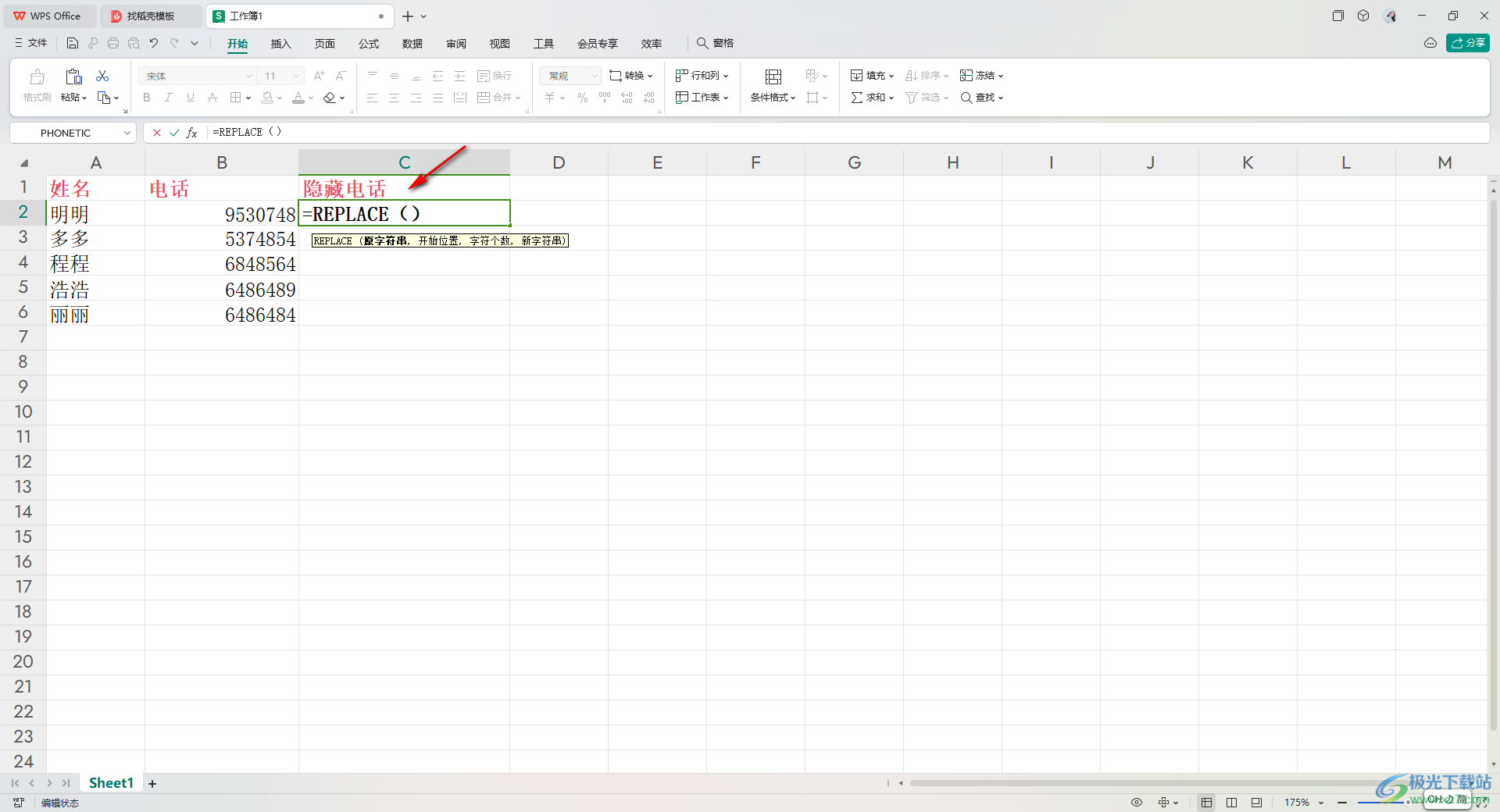This screenshot has height=812, width=1500.
Task: Open the File (文件) menu
Action: tap(31, 43)
